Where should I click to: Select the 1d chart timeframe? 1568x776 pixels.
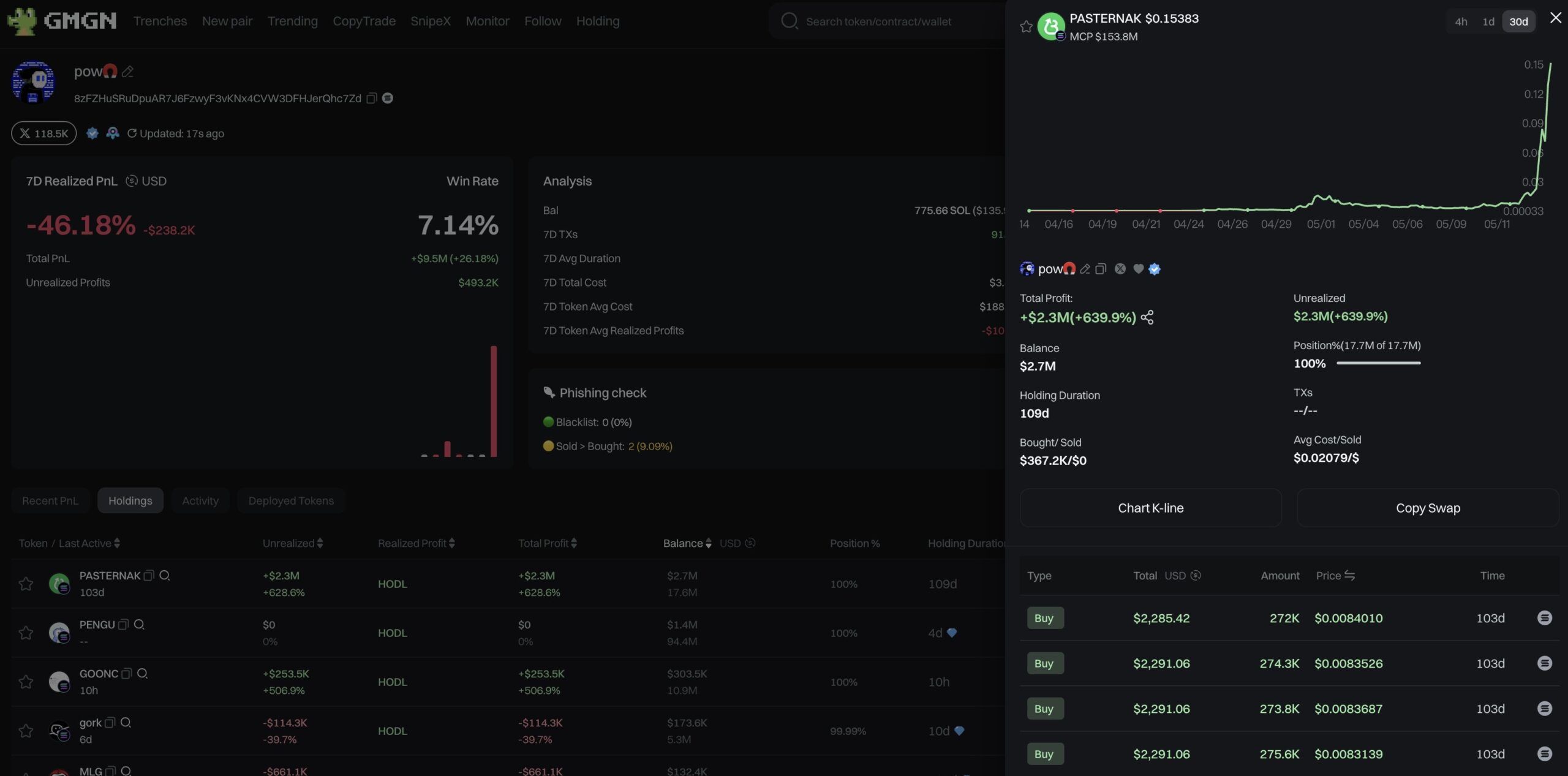pos(1488,21)
